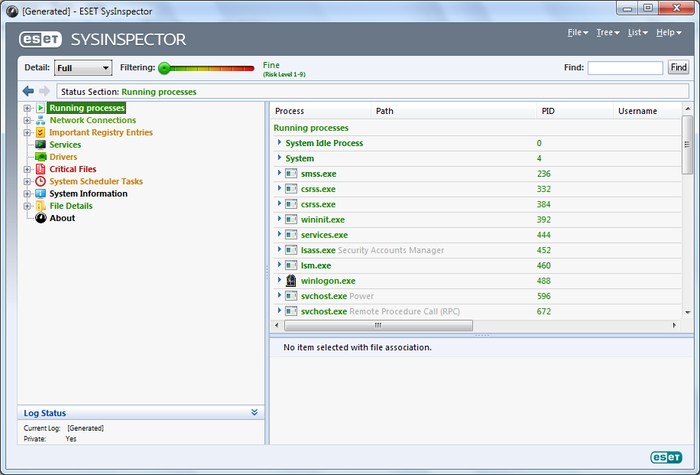Expand the Running processes tree node

[27, 108]
